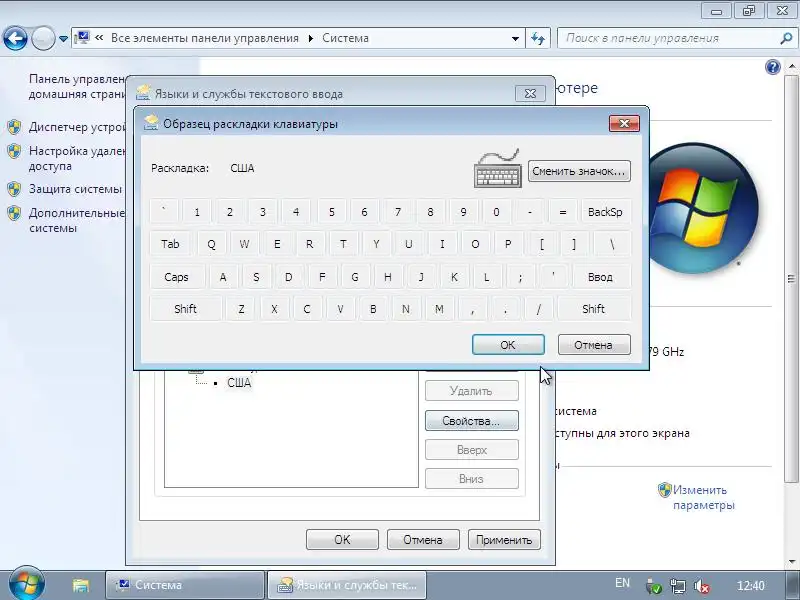The height and width of the screenshot is (600, 800).
Task: Click the Применить button
Action: (x=504, y=540)
